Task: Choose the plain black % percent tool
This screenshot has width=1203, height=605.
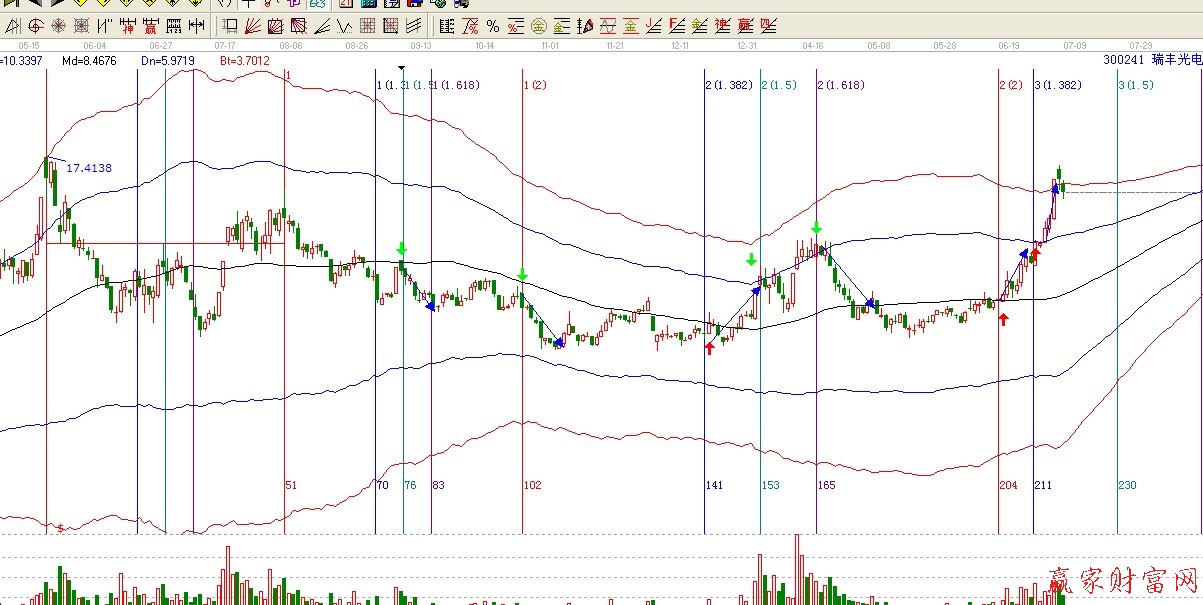Action: [x=493, y=26]
